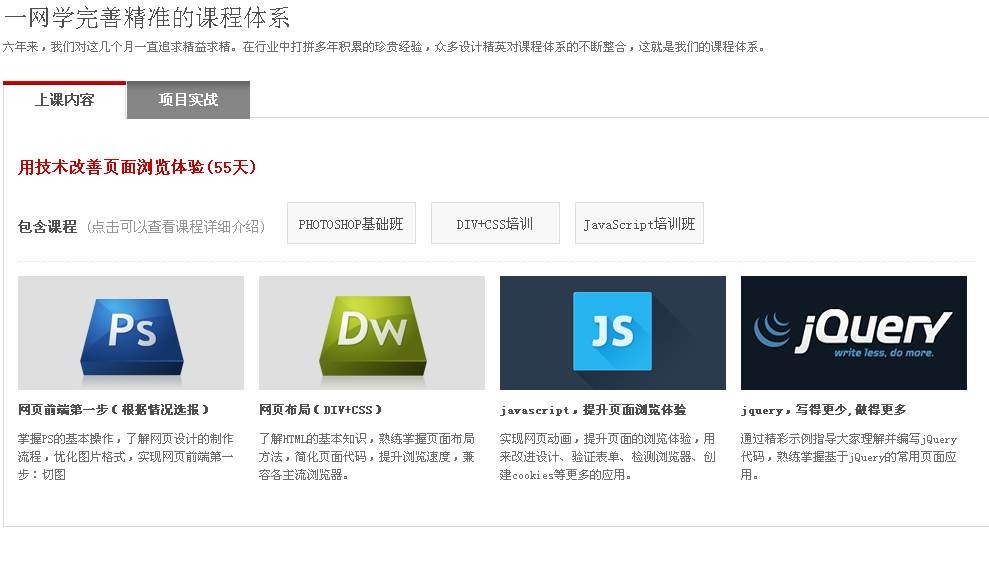This screenshot has width=989, height=566.
Task: Click the description starting with 掌握PS的基本操作
Action: tap(126, 456)
